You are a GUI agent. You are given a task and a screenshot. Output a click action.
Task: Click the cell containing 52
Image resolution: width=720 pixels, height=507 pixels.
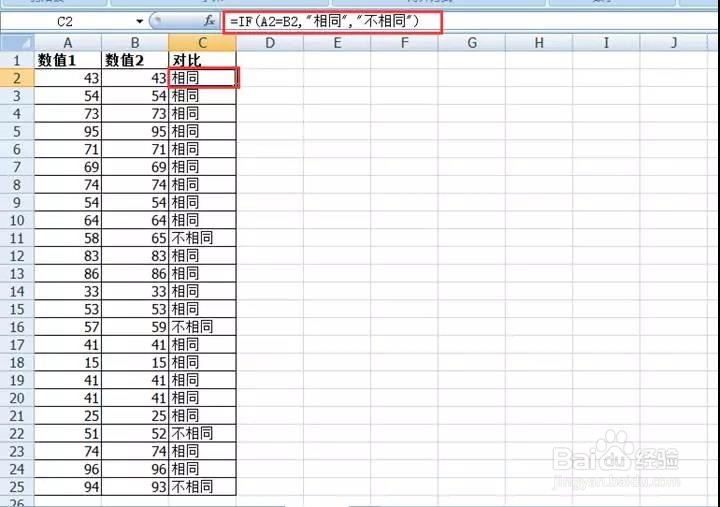click(135, 434)
